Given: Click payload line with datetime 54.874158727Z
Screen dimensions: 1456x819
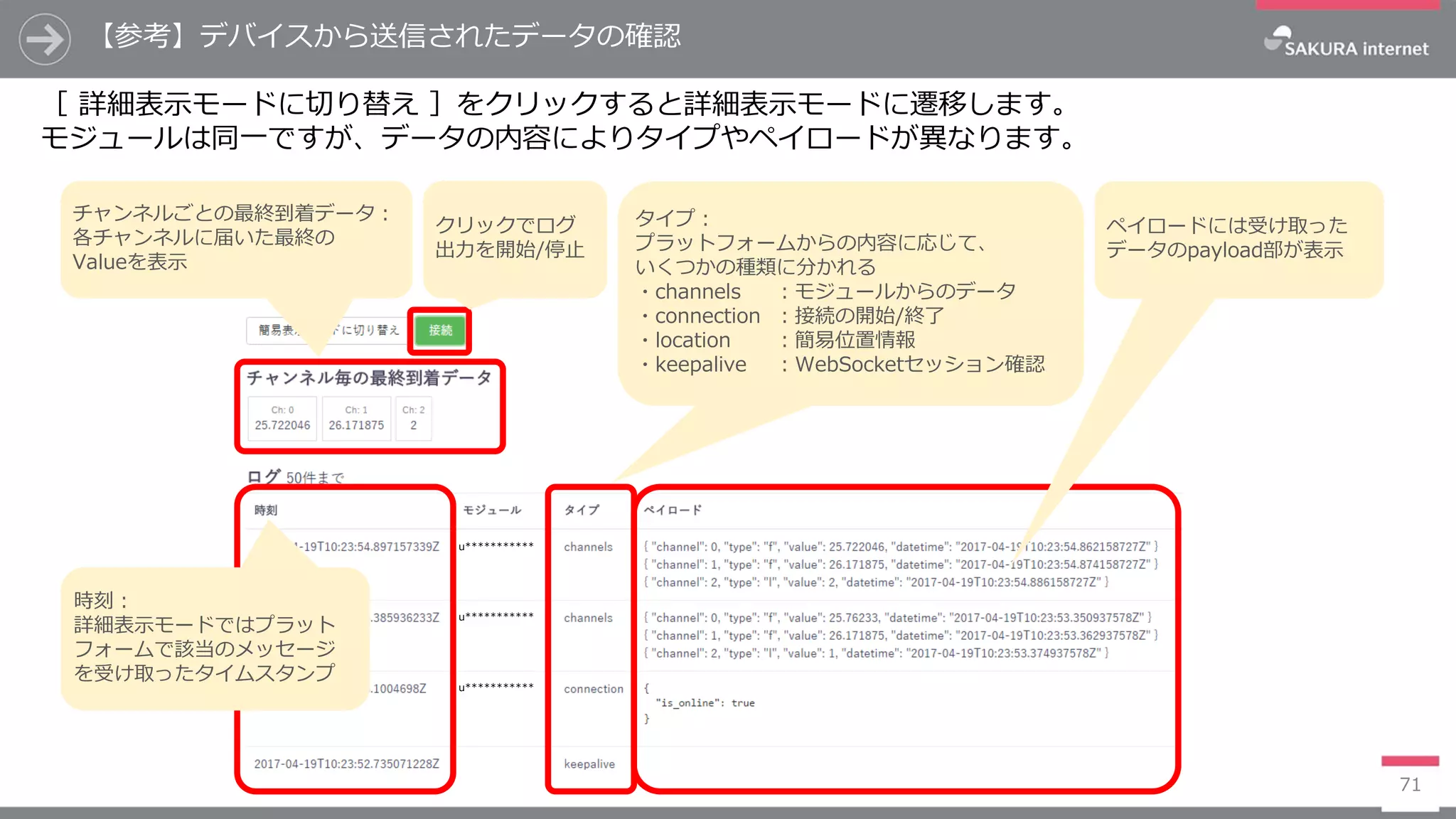Looking at the screenshot, I should [x=901, y=564].
